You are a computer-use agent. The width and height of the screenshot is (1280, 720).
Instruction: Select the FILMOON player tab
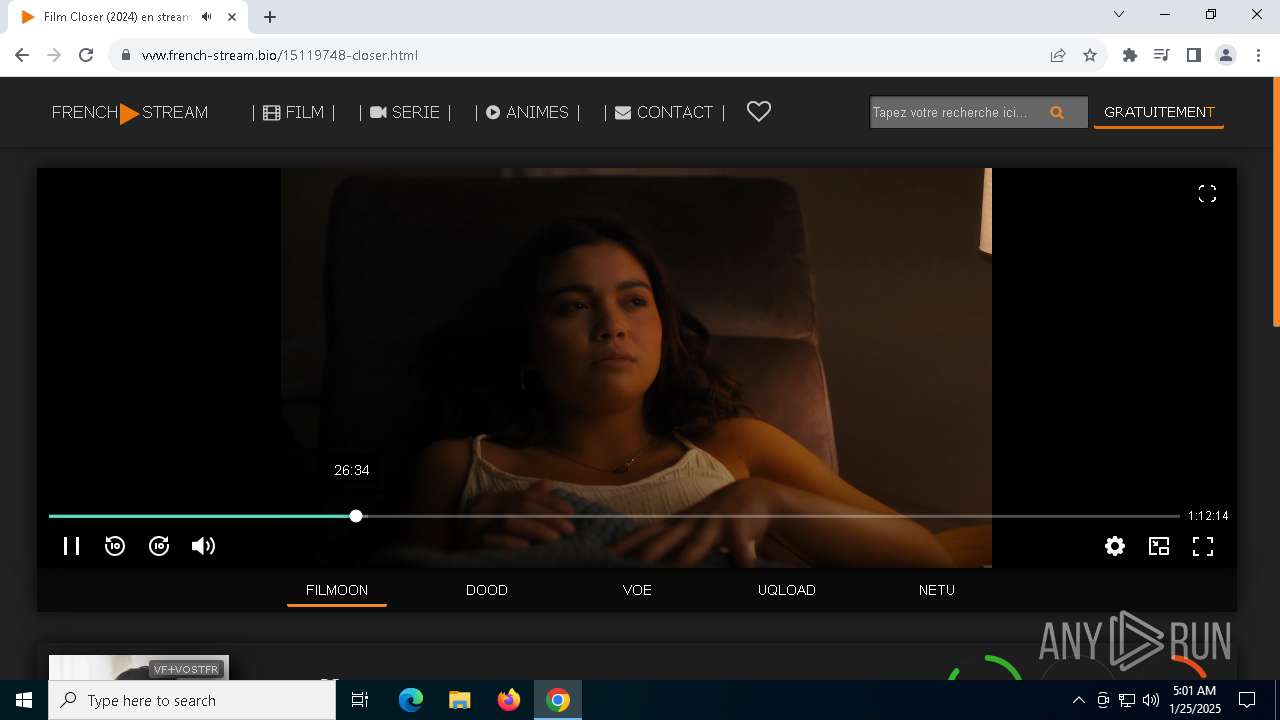coord(337,590)
